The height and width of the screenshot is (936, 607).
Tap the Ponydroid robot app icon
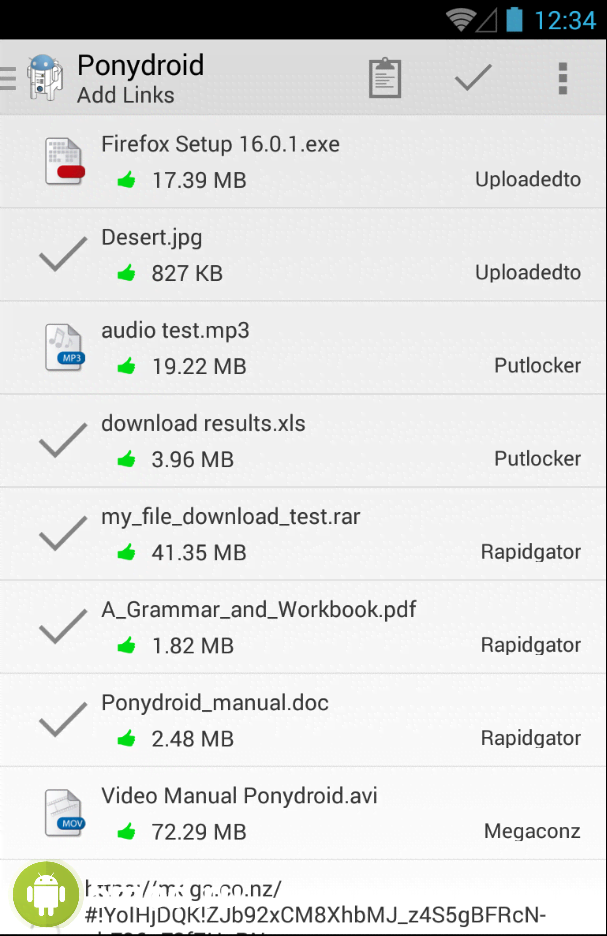tap(42, 78)
